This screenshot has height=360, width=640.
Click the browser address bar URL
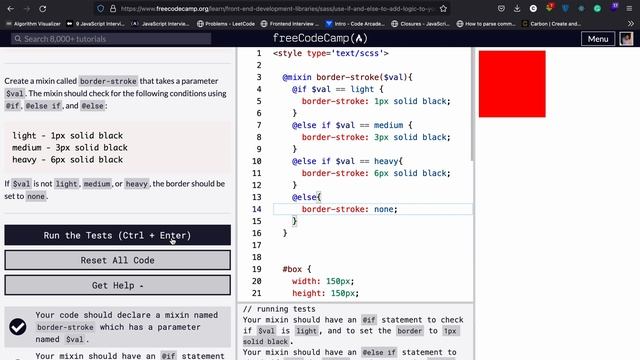point(277,9)
